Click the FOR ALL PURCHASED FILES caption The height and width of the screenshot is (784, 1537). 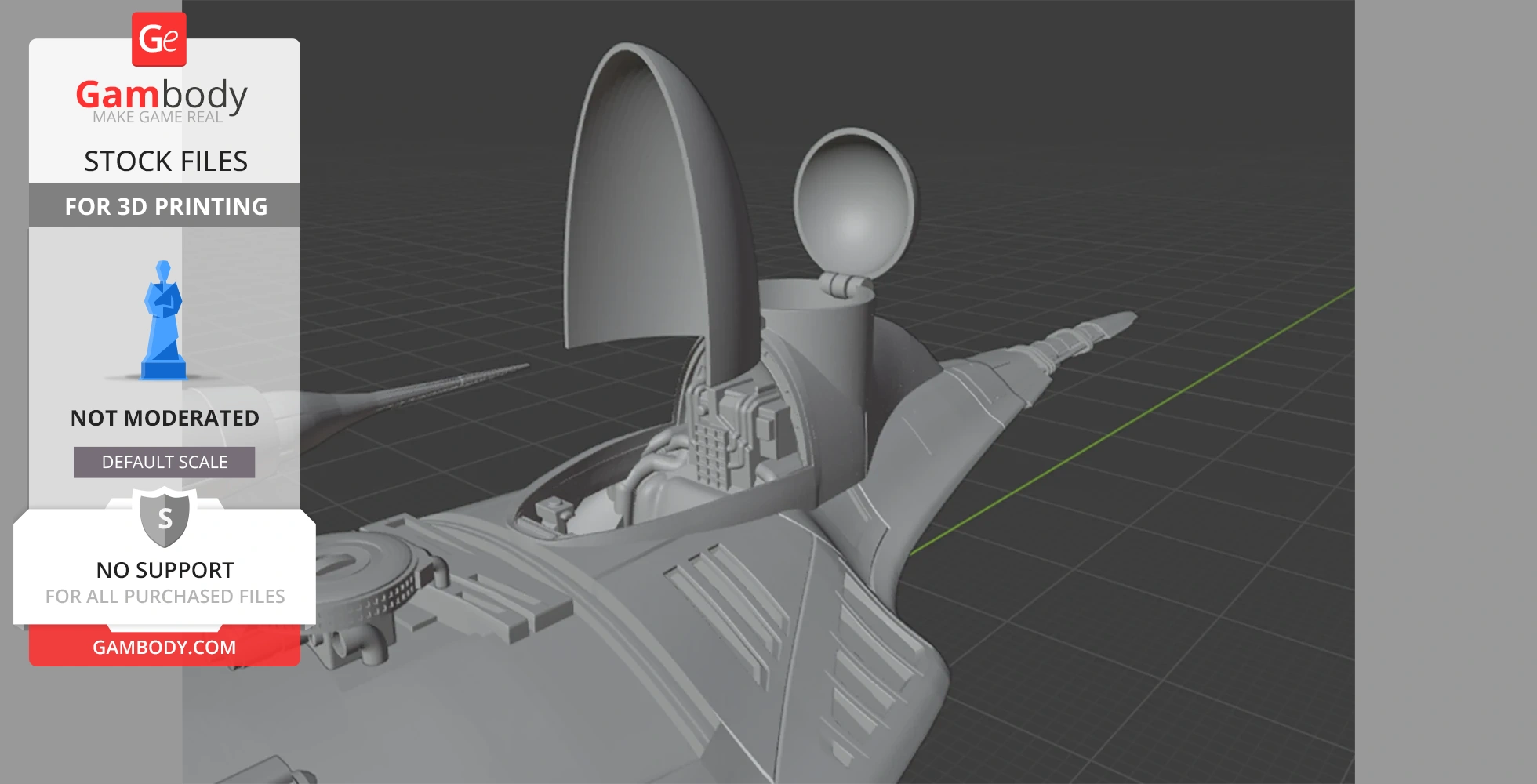pyautogui.click(x=165, y=597)
